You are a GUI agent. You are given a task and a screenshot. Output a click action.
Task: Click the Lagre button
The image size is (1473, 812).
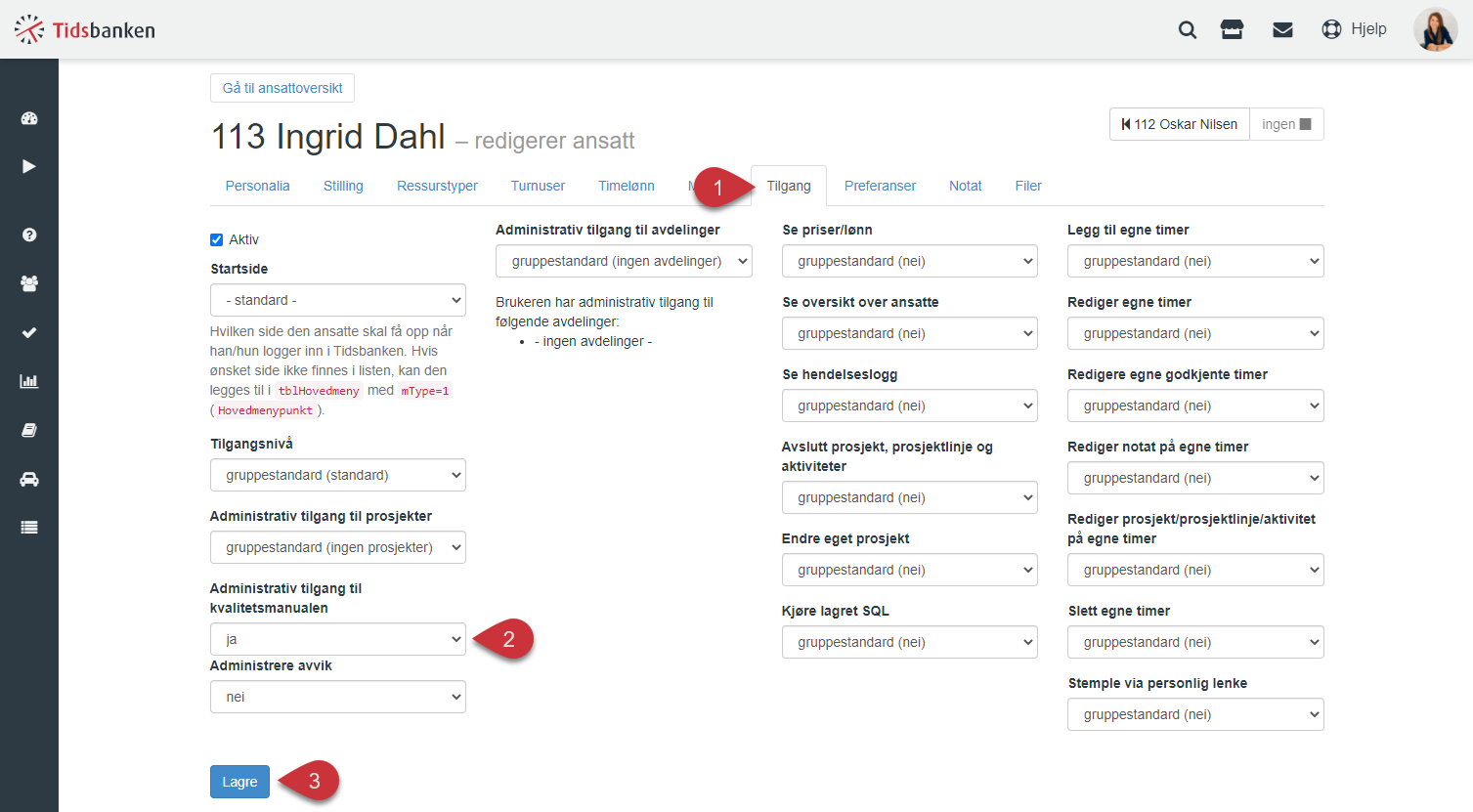[239, 782]
